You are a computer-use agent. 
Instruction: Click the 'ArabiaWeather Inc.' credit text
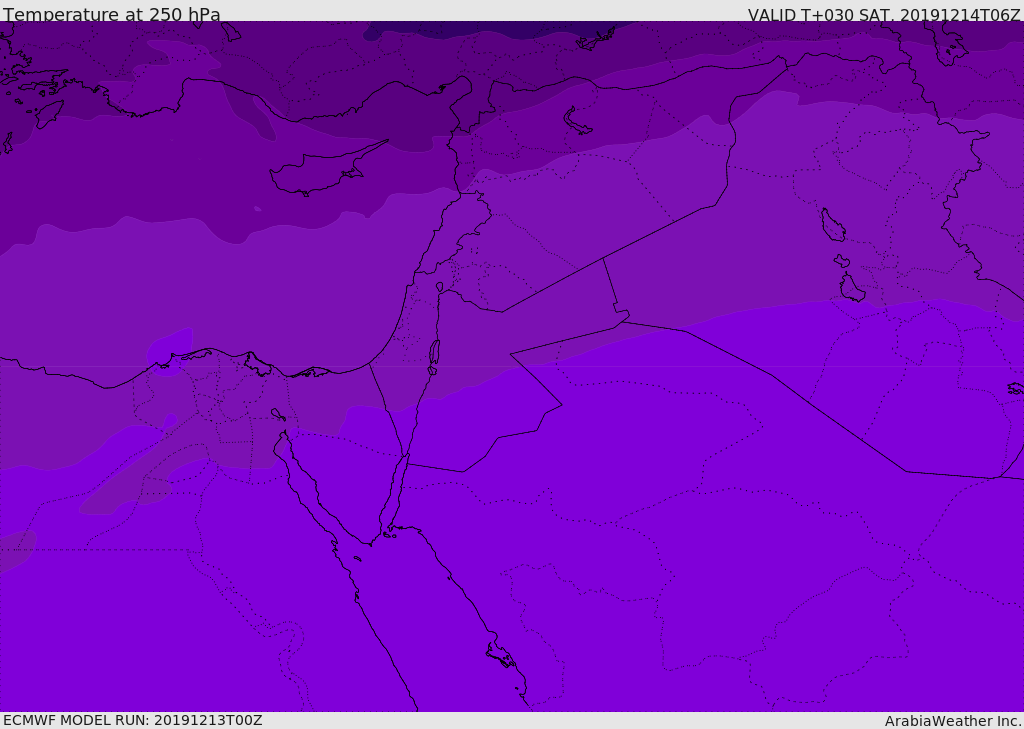click(x=954, y=721)
